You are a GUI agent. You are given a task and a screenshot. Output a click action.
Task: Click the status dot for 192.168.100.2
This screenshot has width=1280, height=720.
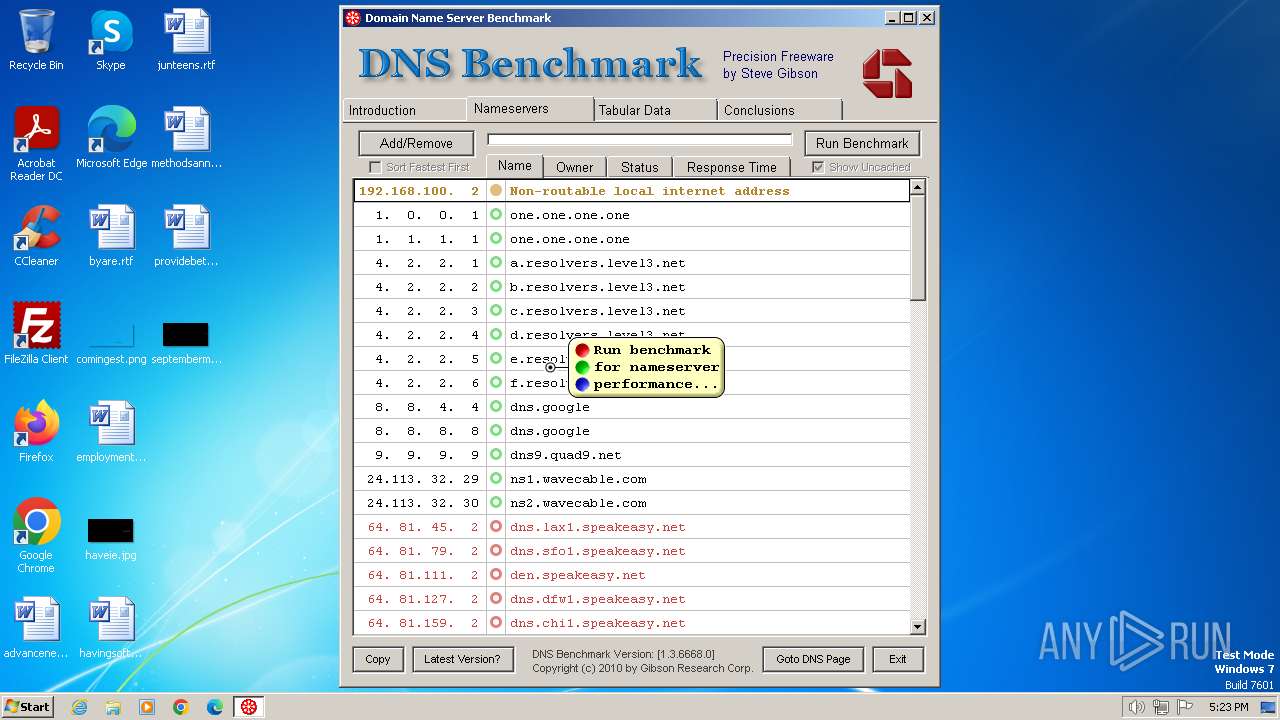pyautogui.click(x=496, y=191)
